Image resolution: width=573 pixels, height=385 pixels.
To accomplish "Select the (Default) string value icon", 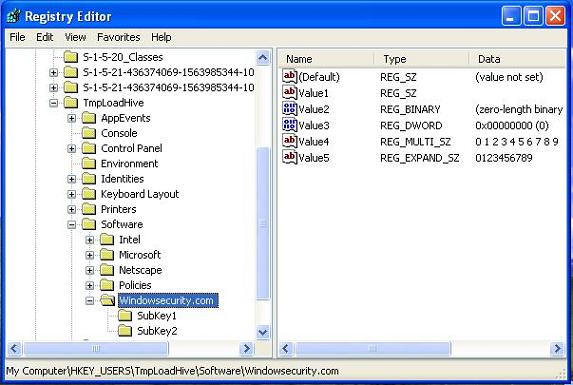I will [289, 76].
